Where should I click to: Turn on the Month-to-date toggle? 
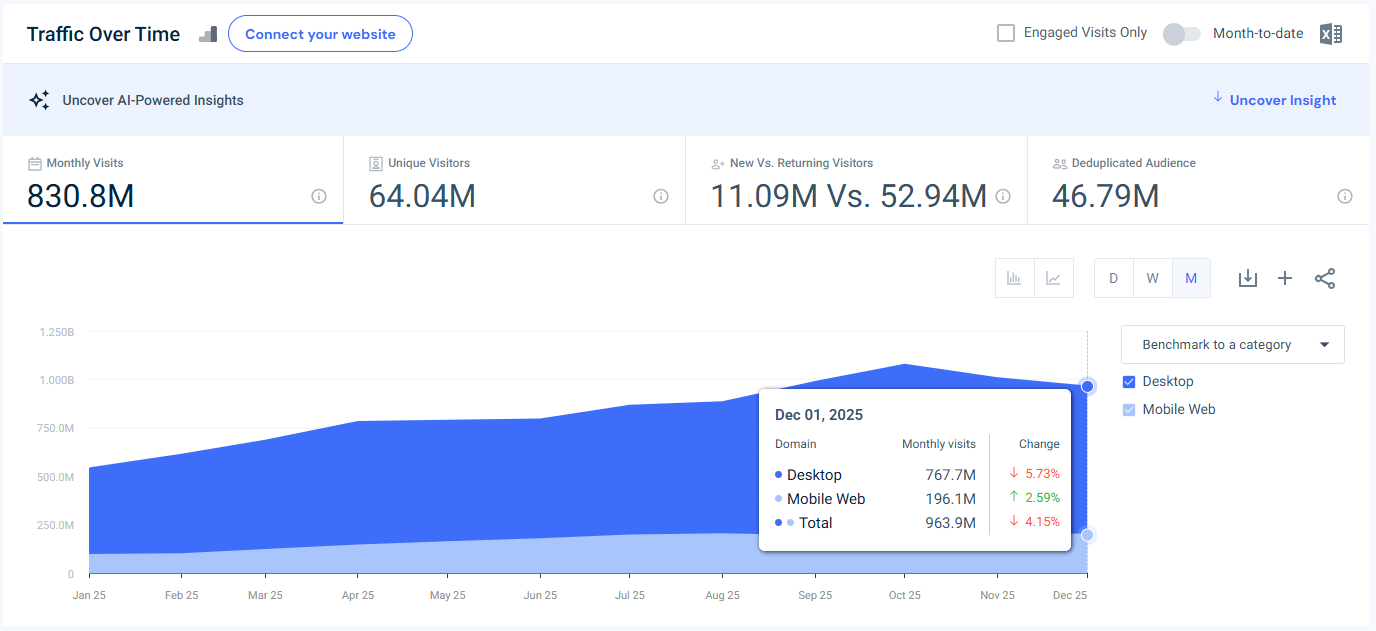[1181, 33]
